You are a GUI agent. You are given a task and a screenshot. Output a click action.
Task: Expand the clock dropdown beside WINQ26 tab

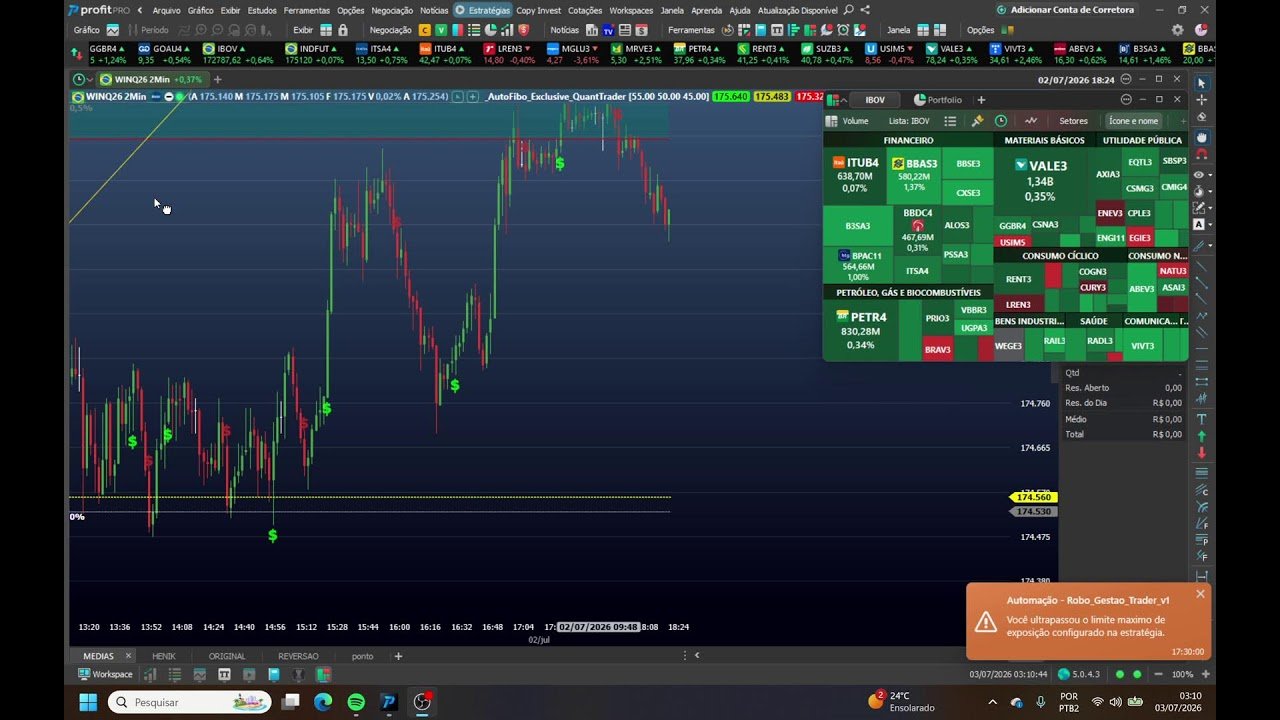click(90, 79)
